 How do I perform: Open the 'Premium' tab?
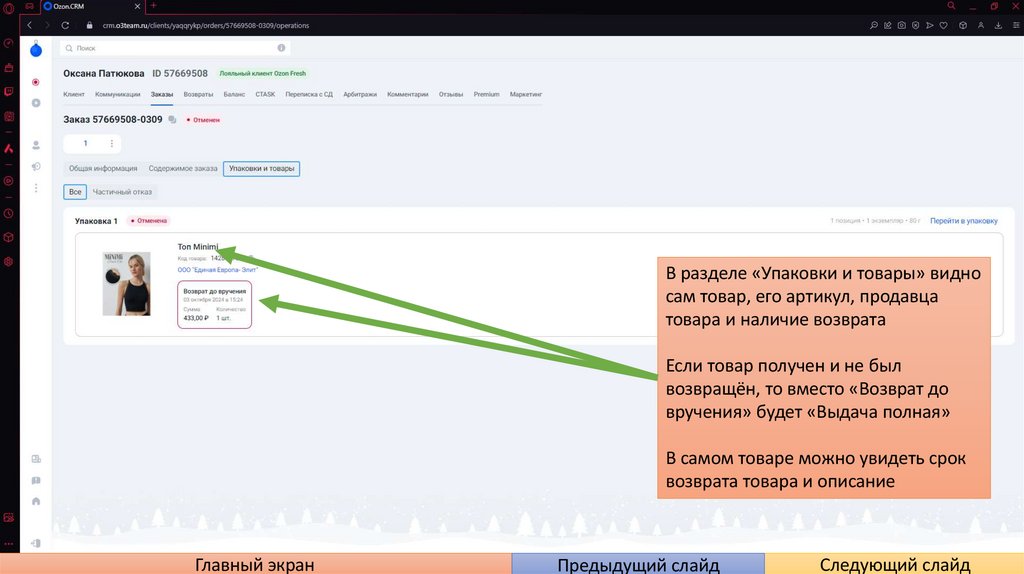[487, 94]
